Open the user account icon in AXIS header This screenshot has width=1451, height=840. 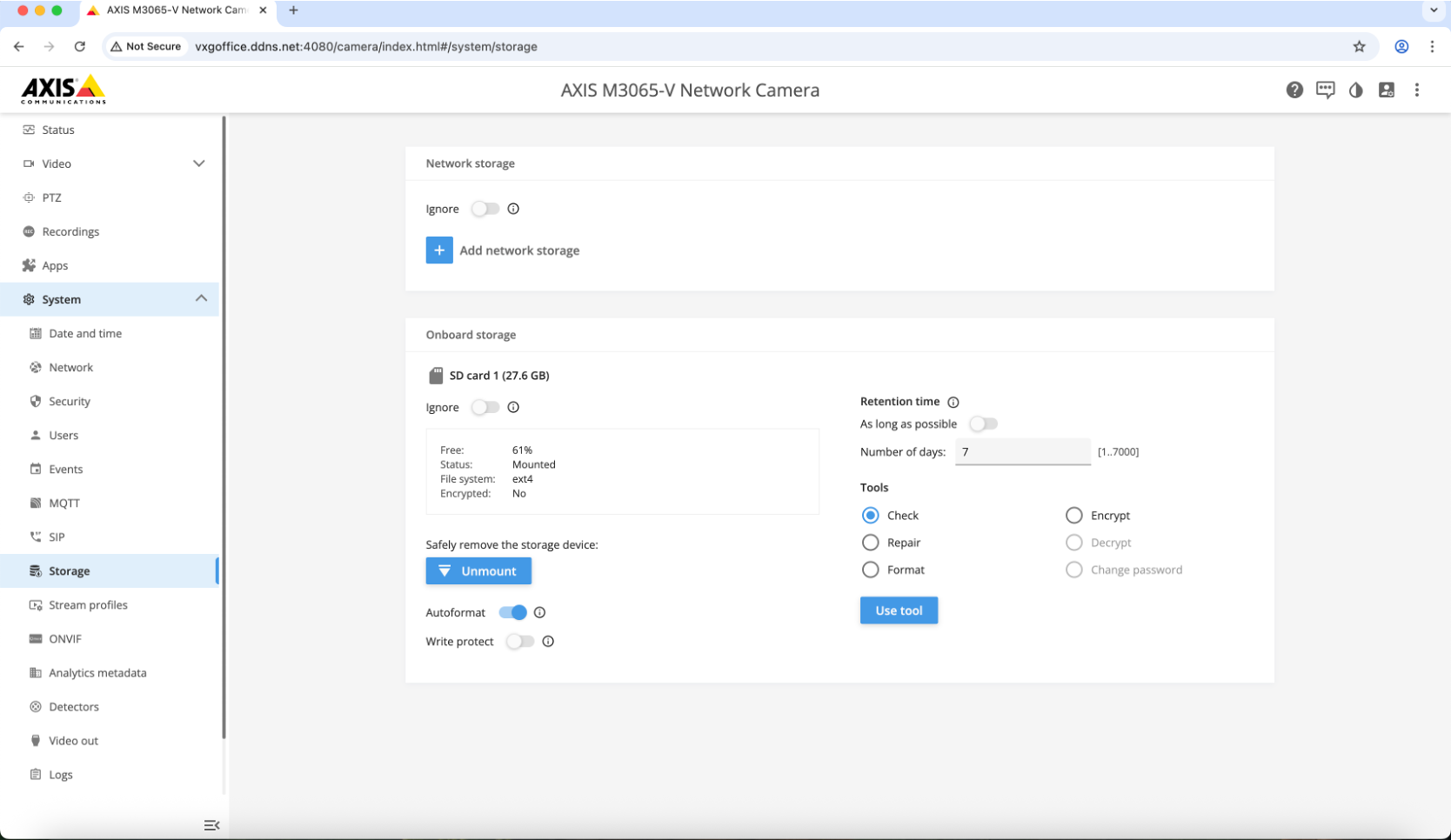(1387, 90)
